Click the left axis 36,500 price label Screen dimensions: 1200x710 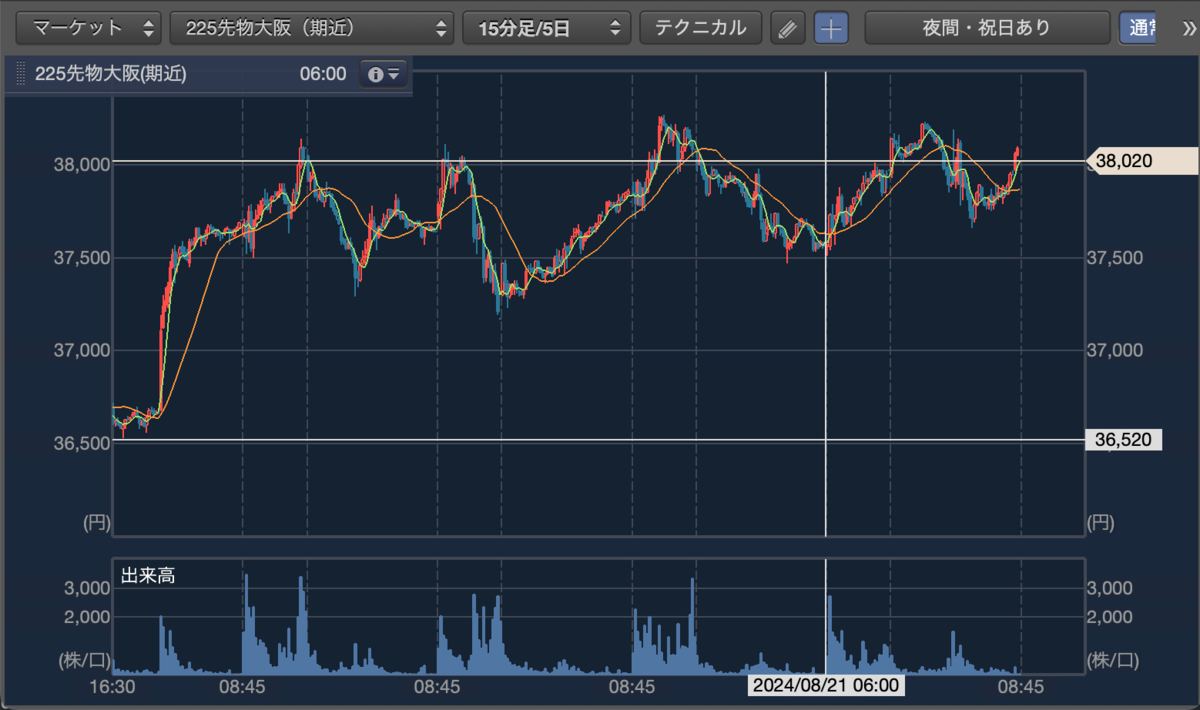(x=80, y=443)
